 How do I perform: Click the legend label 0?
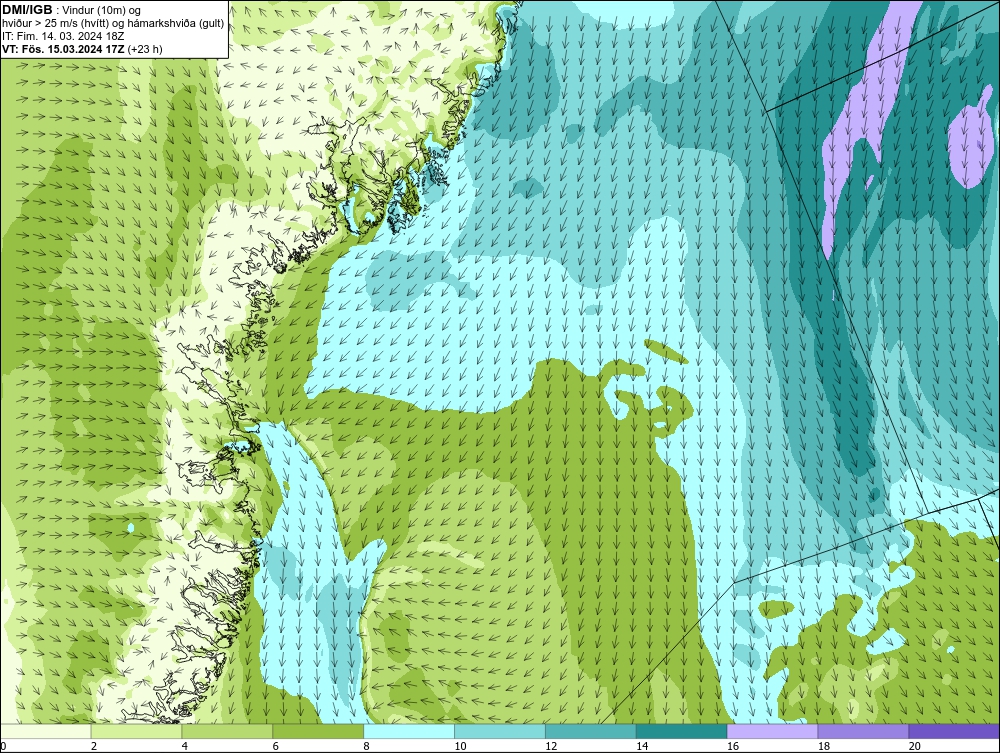(3, 746)
